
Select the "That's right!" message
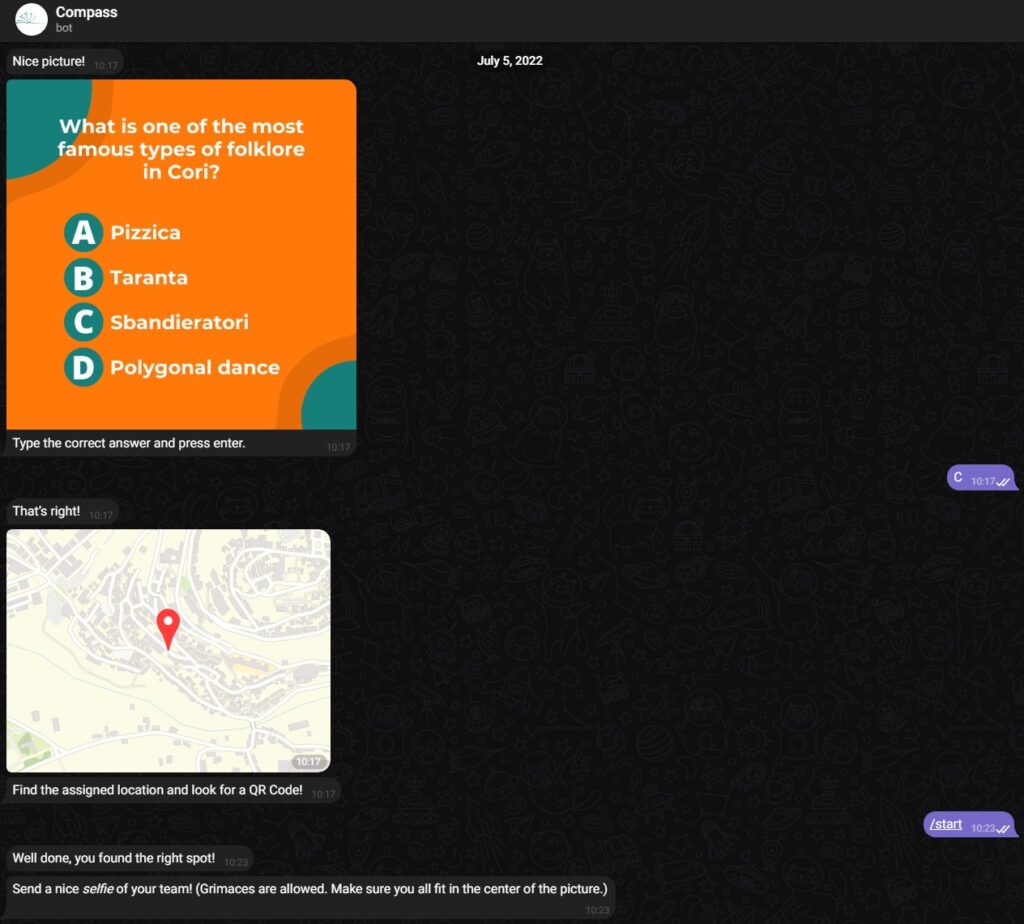(x=46, y=511)
